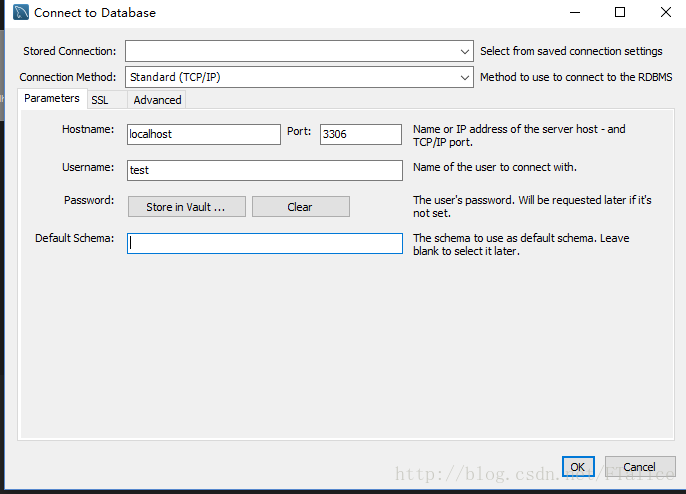This screenshot has height=494, width=686.
Task: Maximize the Connect to Database window
Action: [x=620, y=12]
